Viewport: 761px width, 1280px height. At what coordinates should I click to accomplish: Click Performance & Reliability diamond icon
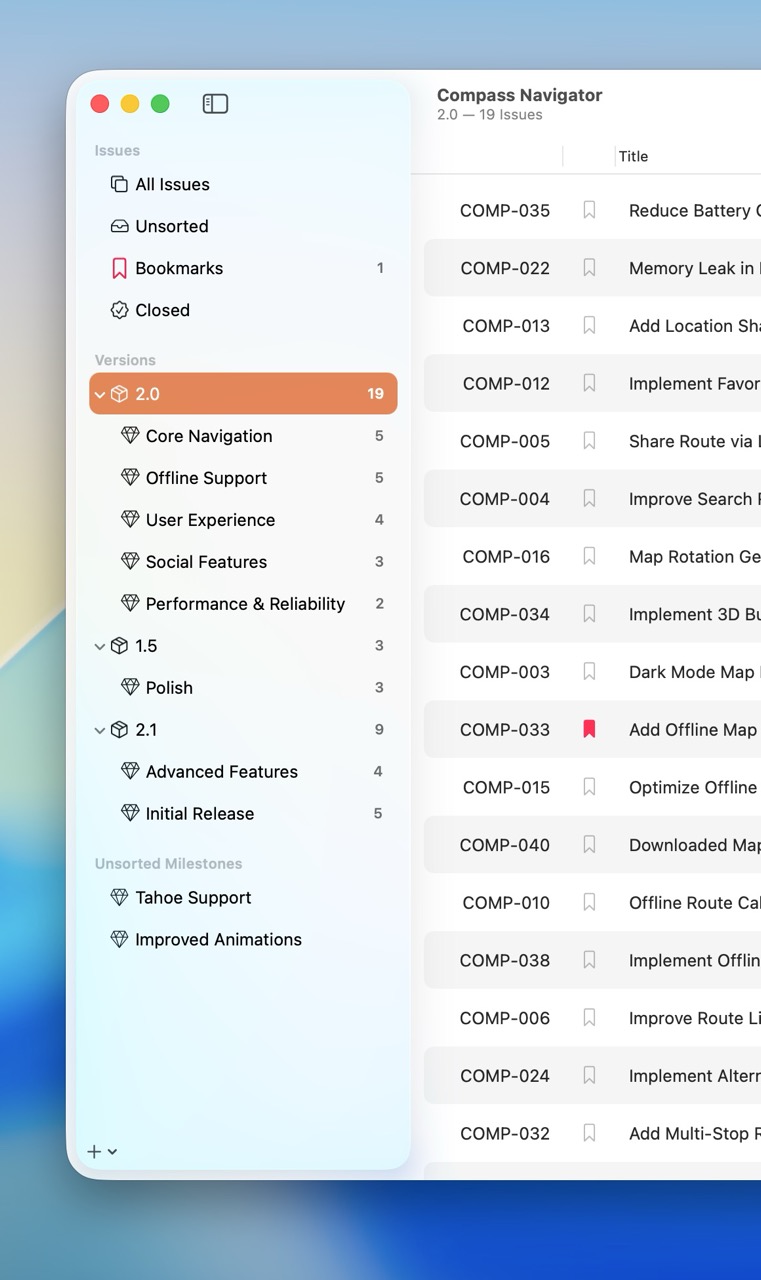(130, 604)
